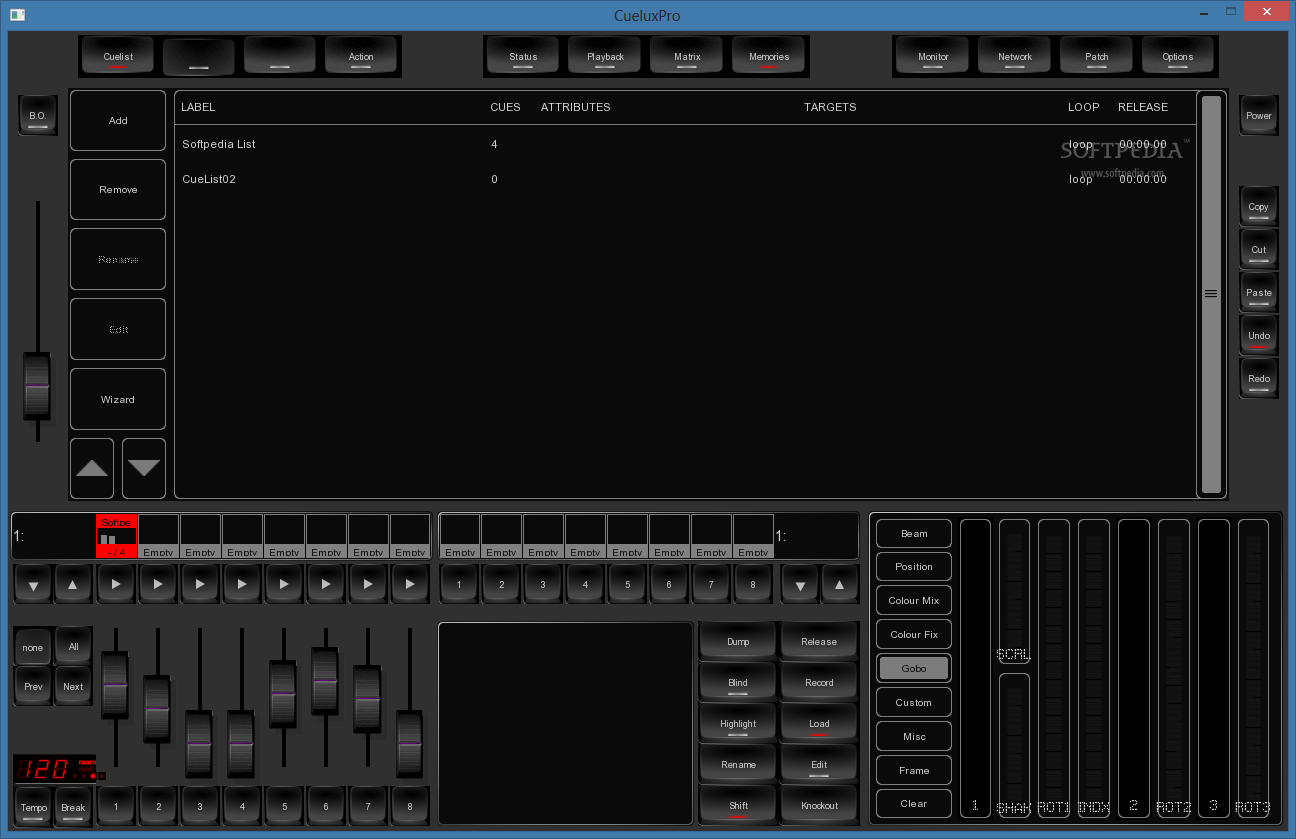Click the grand master fader below B.O.
This screenshot has width=1296, height=839.
click(x=37, y=385)
